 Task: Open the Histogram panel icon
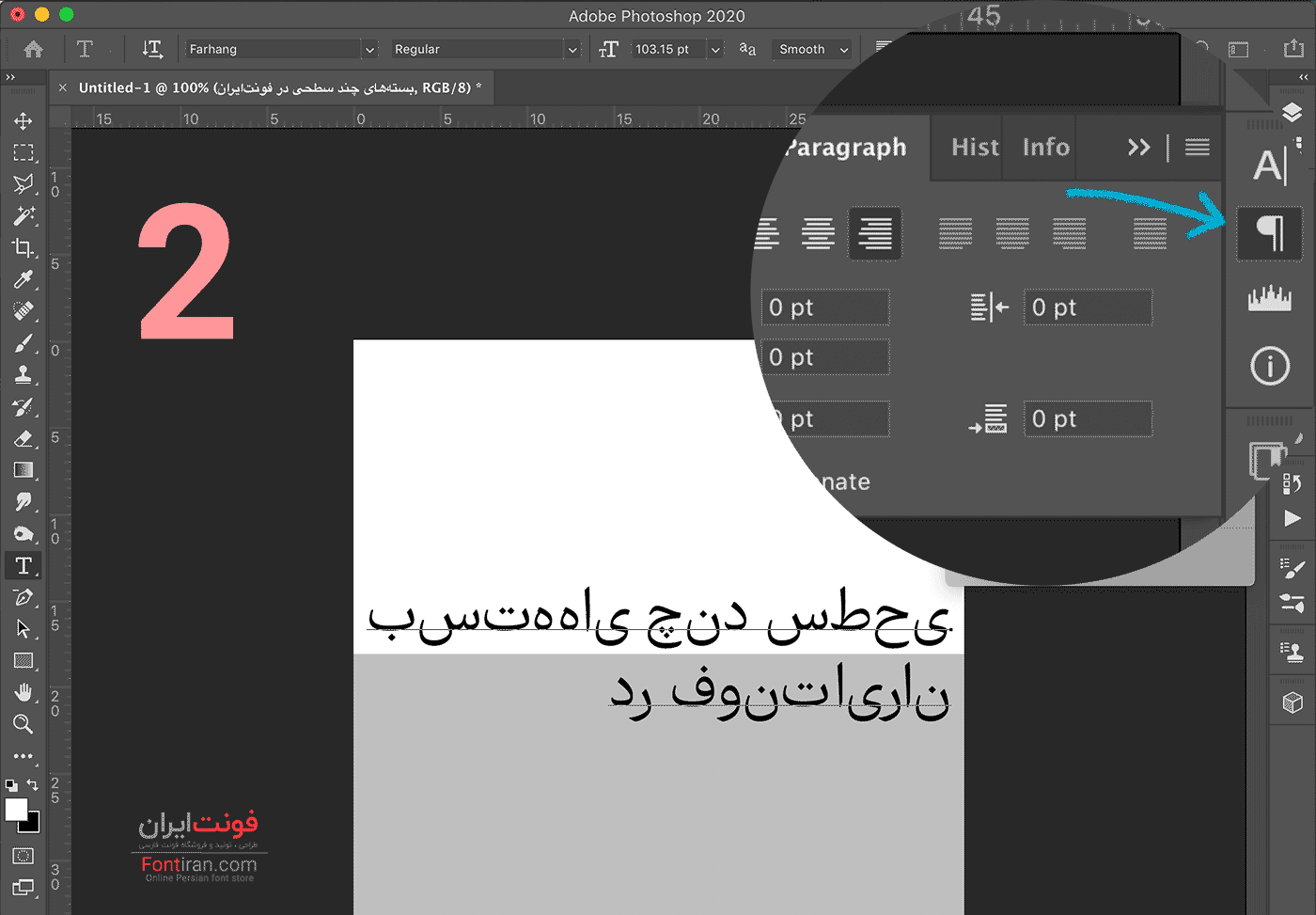pos(1269,299)
